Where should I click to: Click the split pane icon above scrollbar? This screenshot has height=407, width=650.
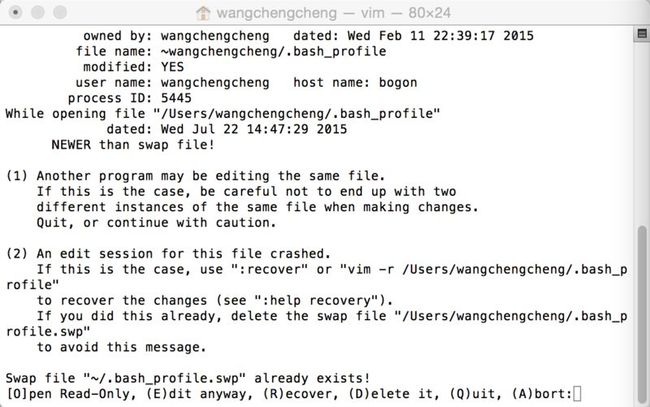[642, 34]
